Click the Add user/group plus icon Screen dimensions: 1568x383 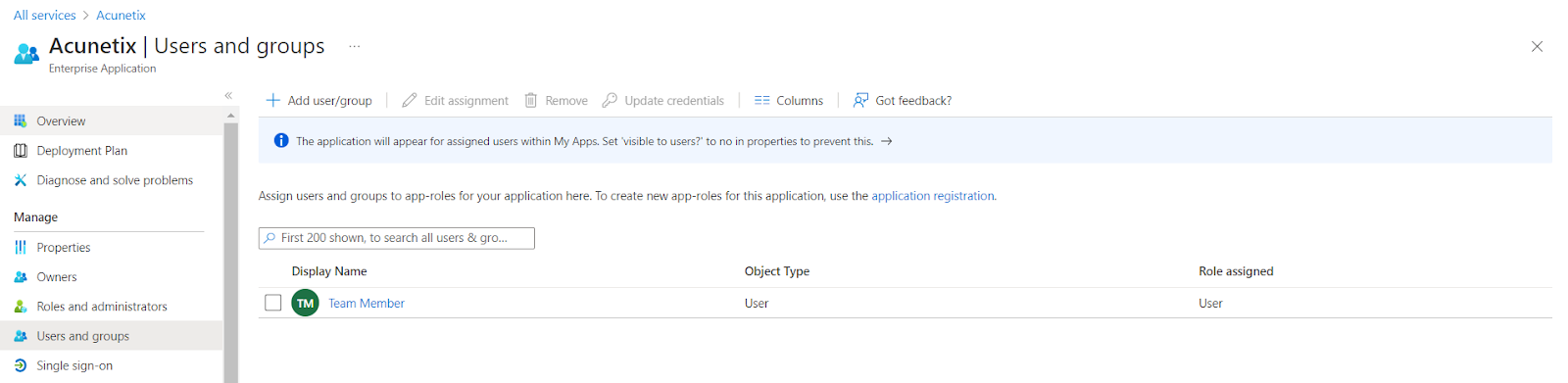point(272,100)
